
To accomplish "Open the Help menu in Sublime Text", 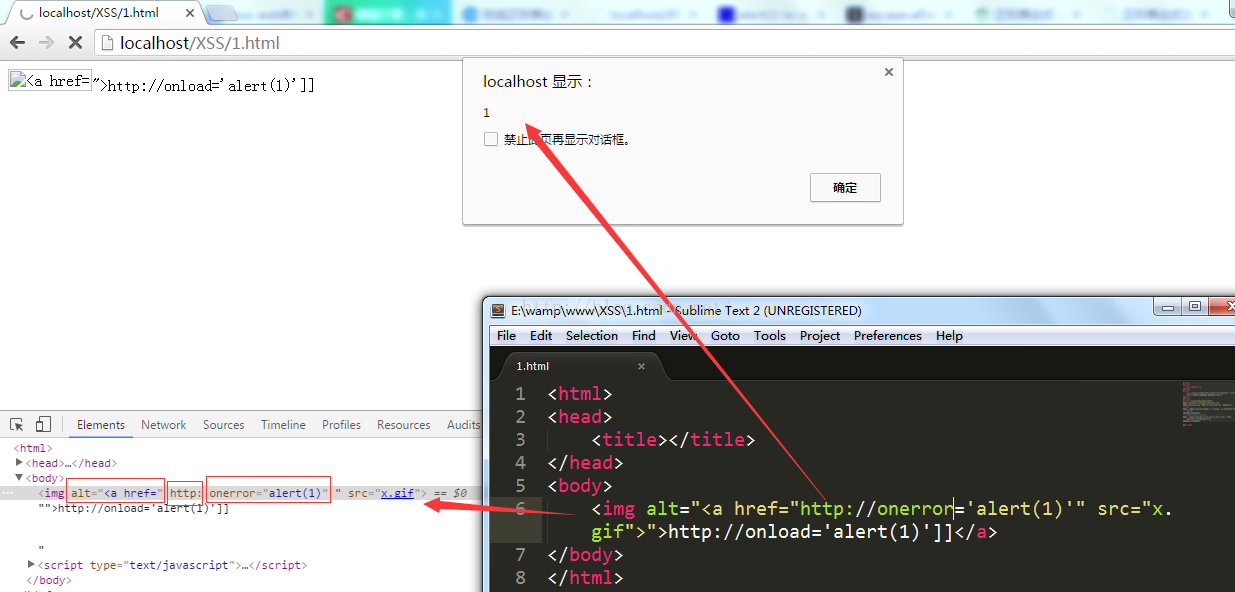I will [x=949, y=336].
